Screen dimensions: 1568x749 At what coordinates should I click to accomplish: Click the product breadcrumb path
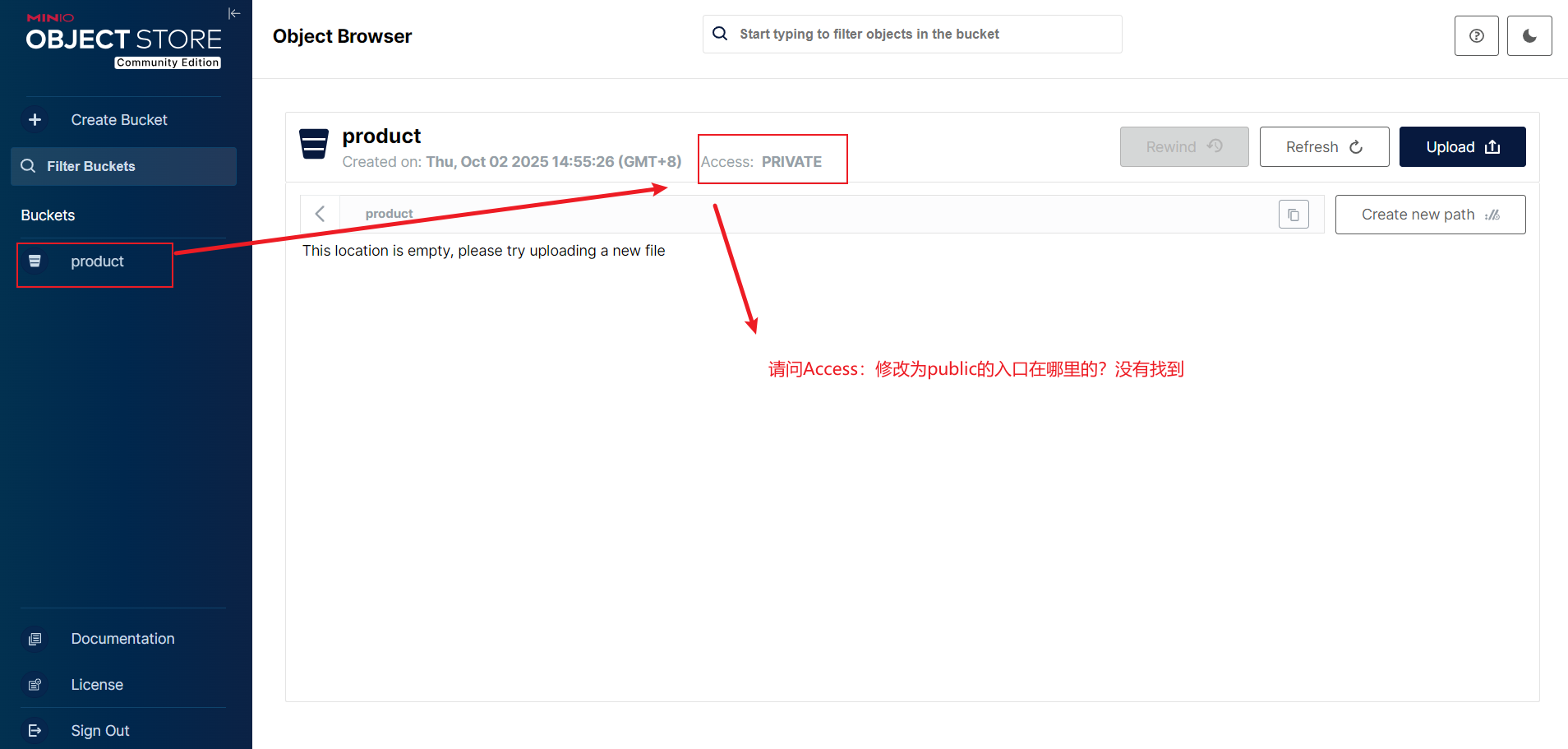[389, 214]
